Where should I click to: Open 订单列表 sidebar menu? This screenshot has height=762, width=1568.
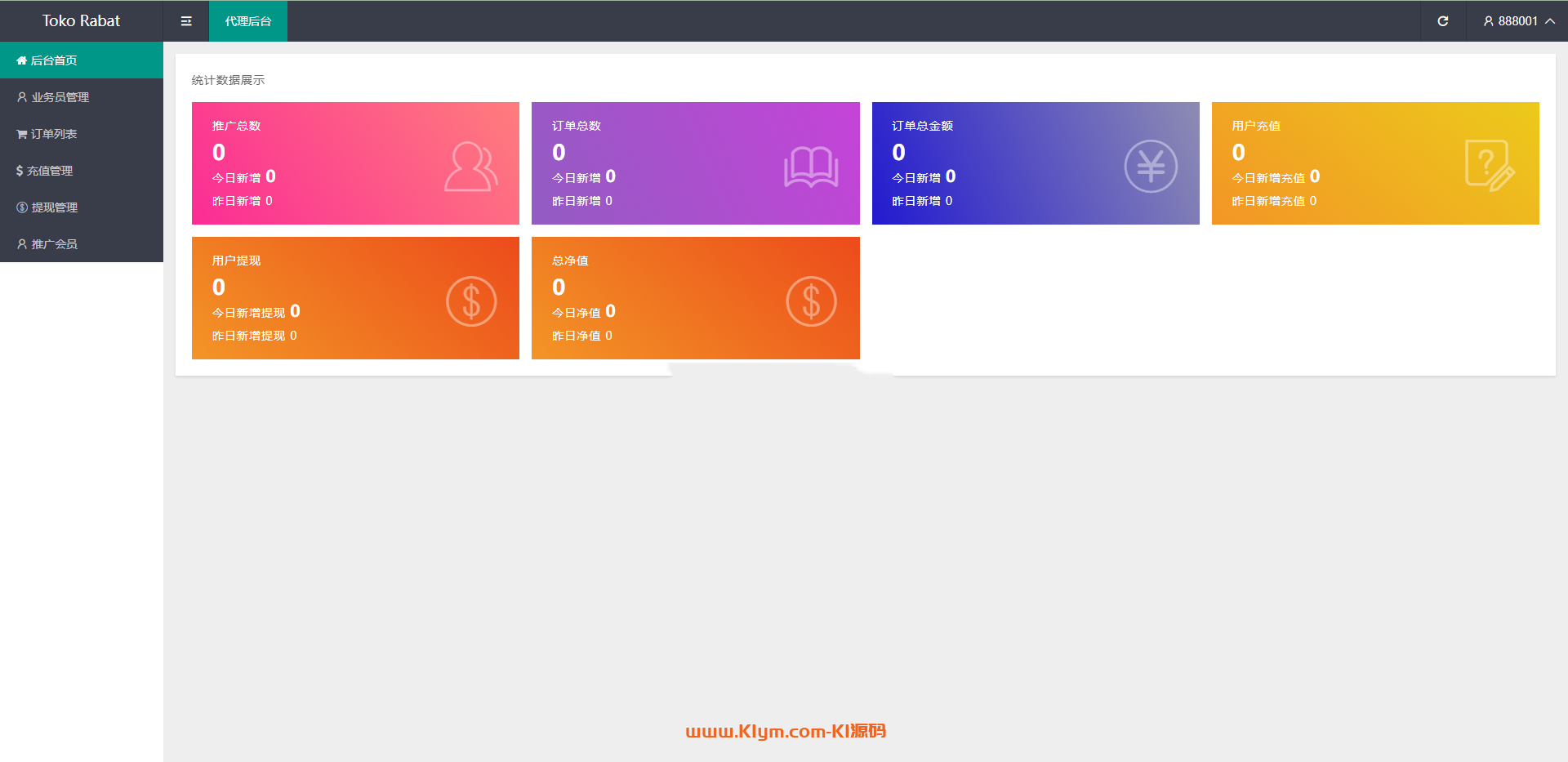point(82,134)
